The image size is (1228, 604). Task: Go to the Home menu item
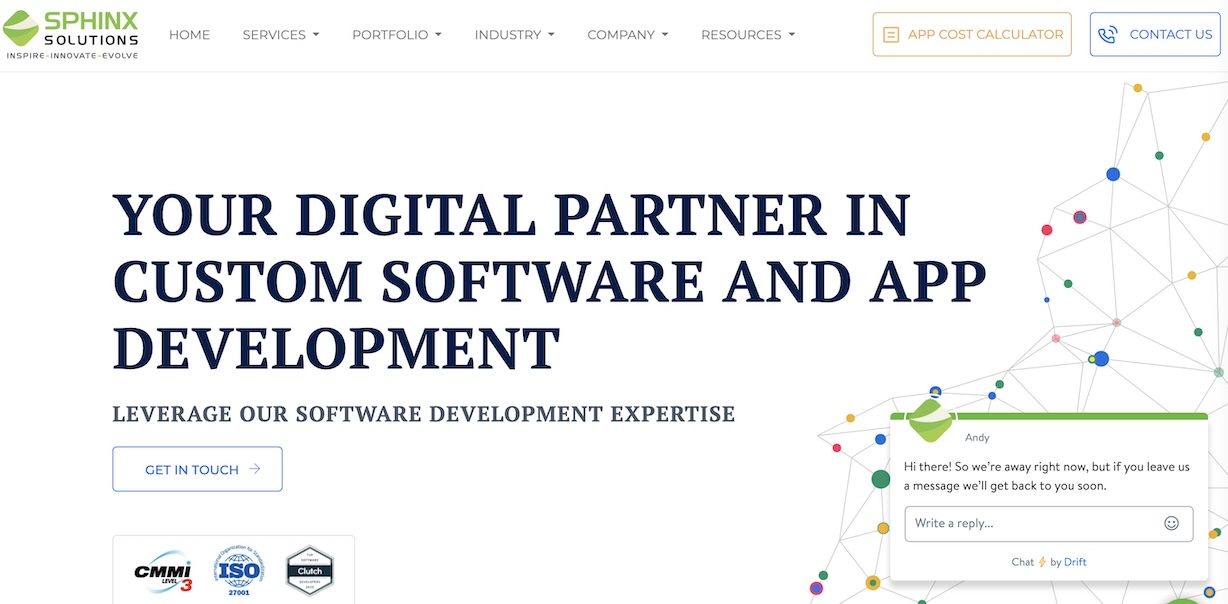coord(189,34)
